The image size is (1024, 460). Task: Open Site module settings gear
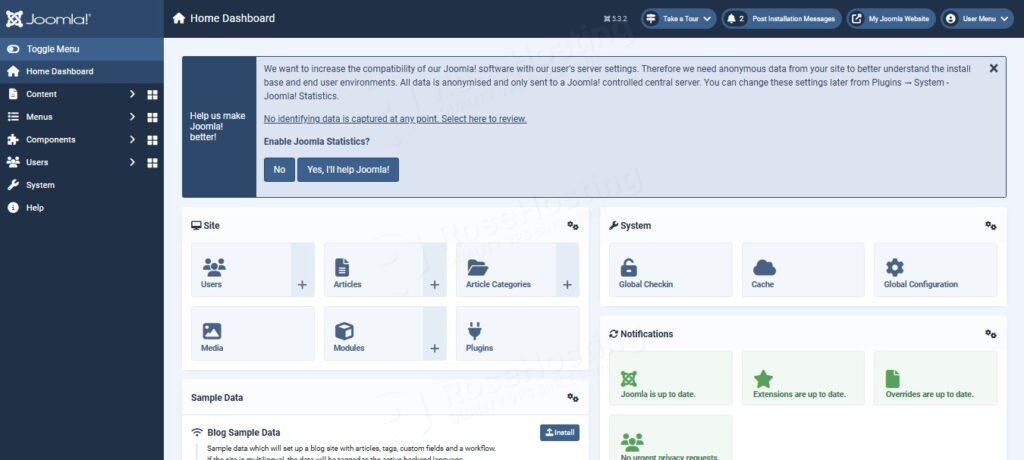coord(573,225)
